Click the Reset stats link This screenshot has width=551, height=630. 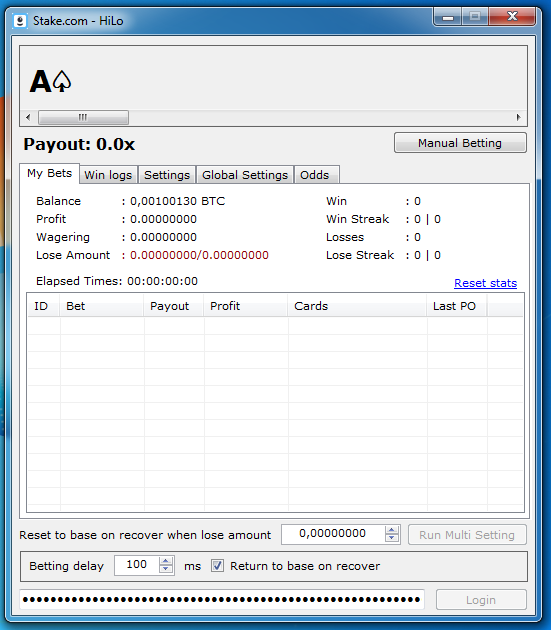click(x=485, y=283)
